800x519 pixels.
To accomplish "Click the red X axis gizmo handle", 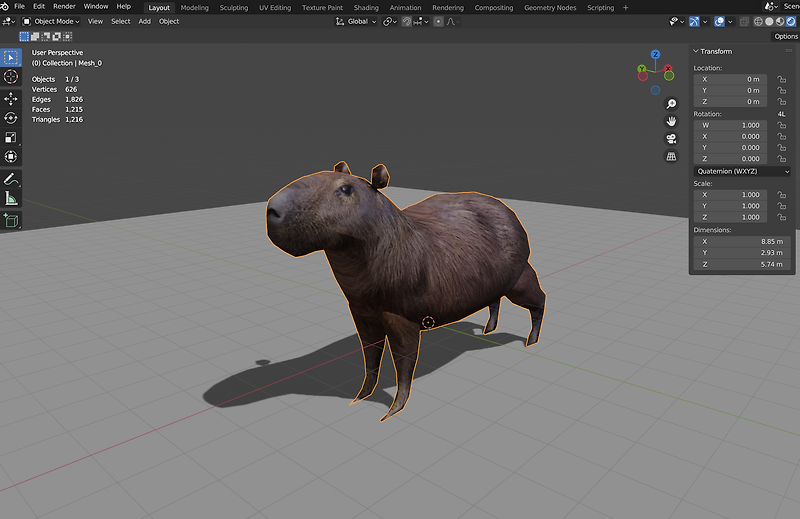I will click(668, 68).
